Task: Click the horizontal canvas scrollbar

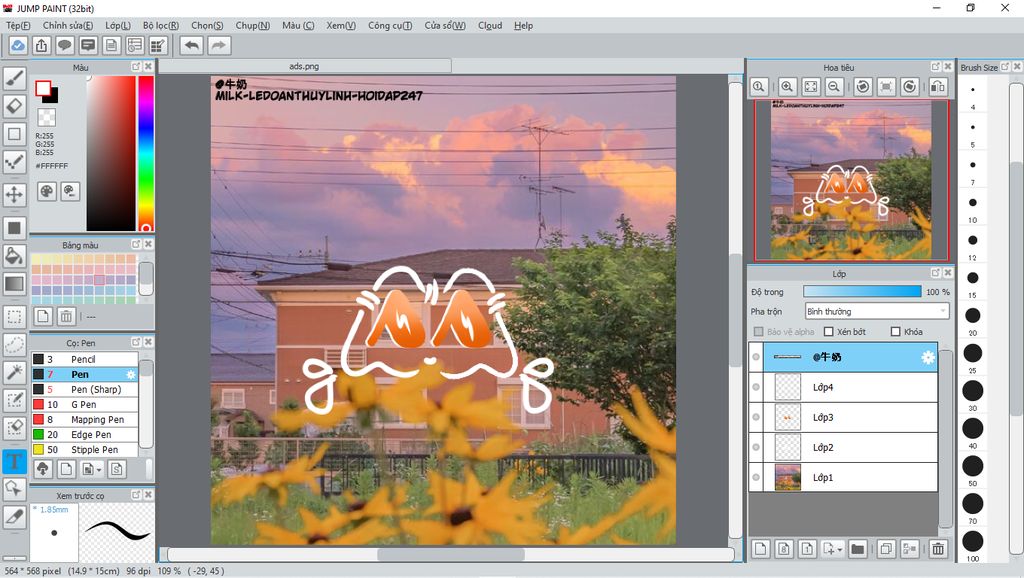Action: tap(451, 554)
